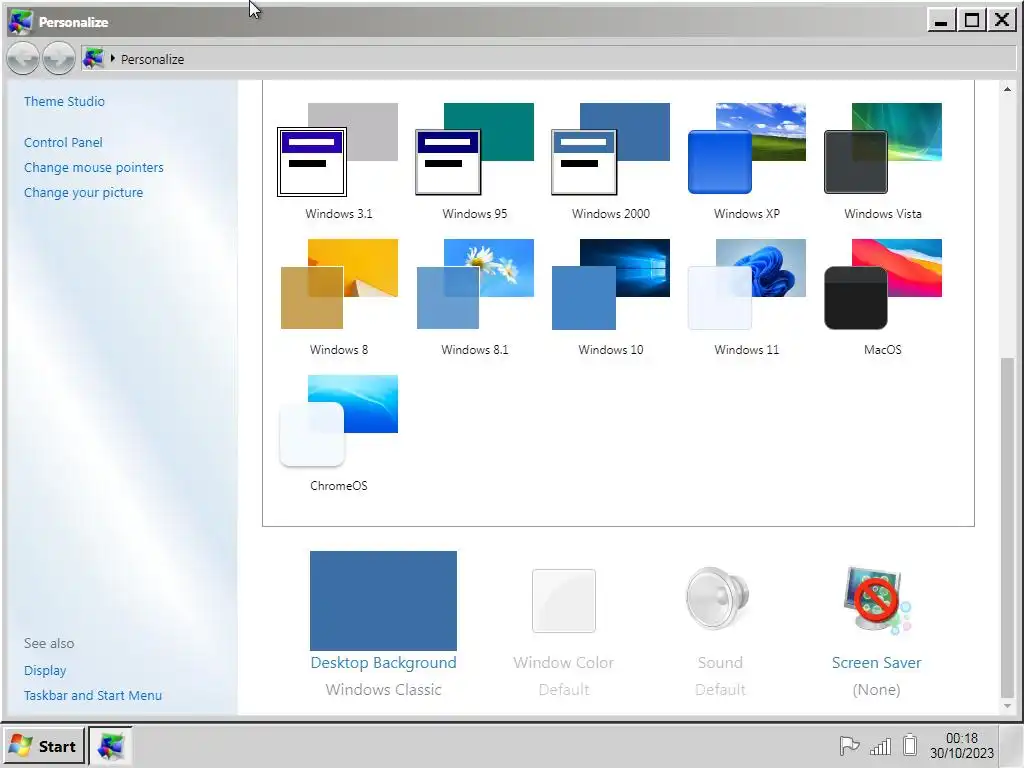
Task: Click the scrollbar up arrow
Action: [1008, 89]
